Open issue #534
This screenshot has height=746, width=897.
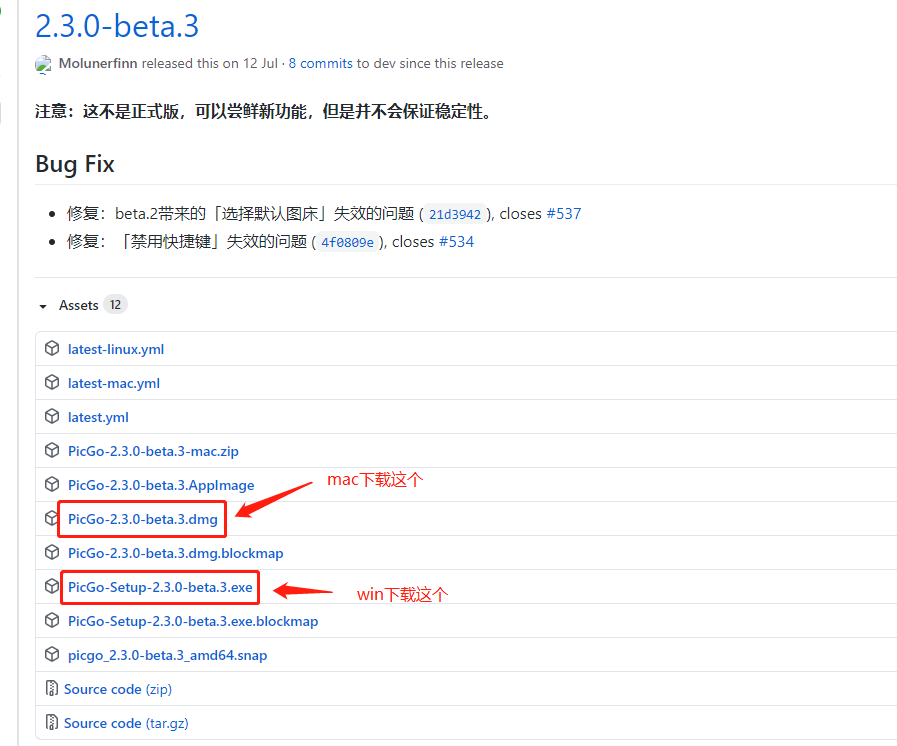(x=456, y=241)
